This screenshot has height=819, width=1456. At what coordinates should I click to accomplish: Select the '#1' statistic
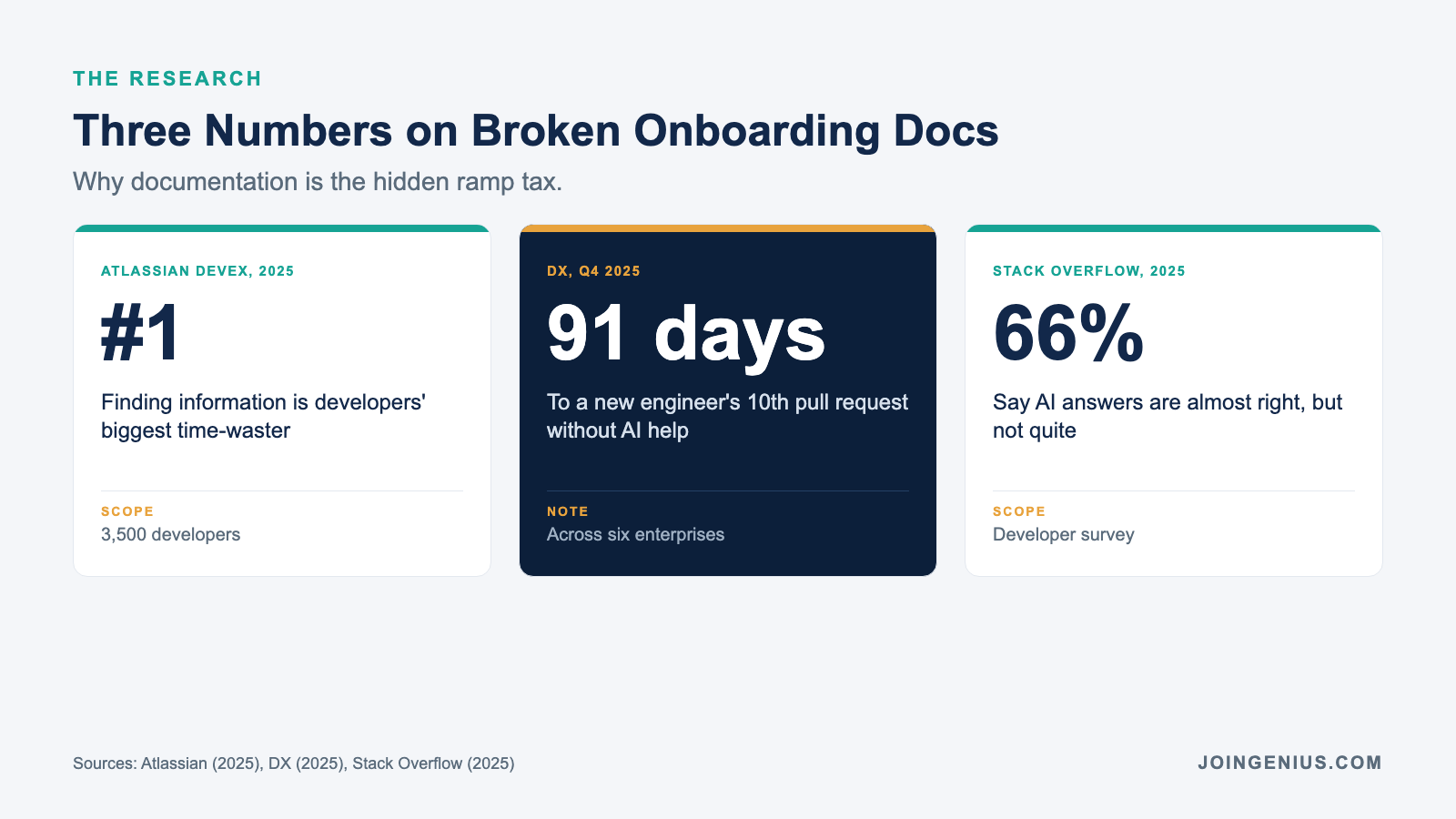click(x=141, y=334)
